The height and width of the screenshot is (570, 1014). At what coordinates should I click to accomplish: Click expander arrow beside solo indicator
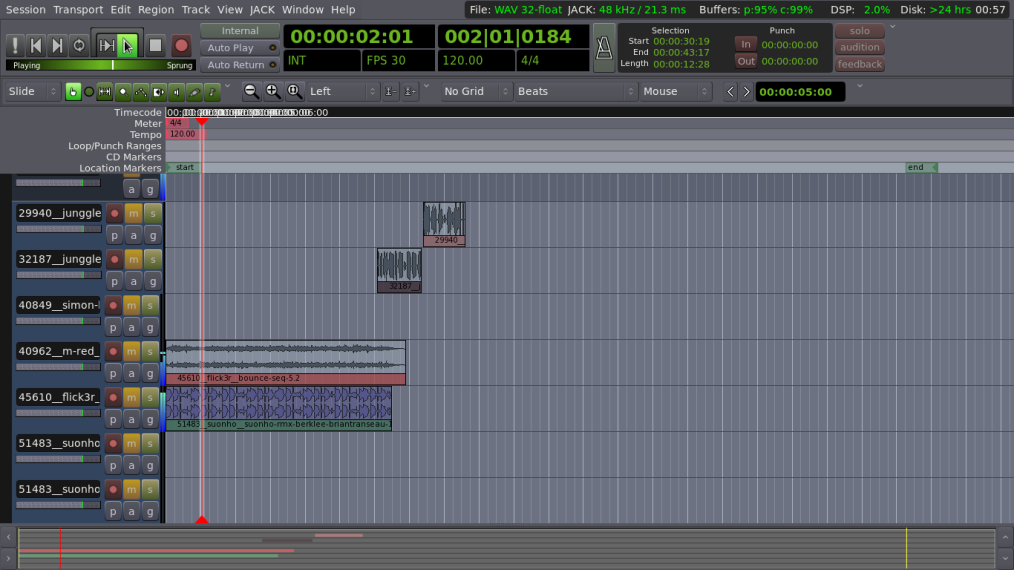tap(892, 27)
